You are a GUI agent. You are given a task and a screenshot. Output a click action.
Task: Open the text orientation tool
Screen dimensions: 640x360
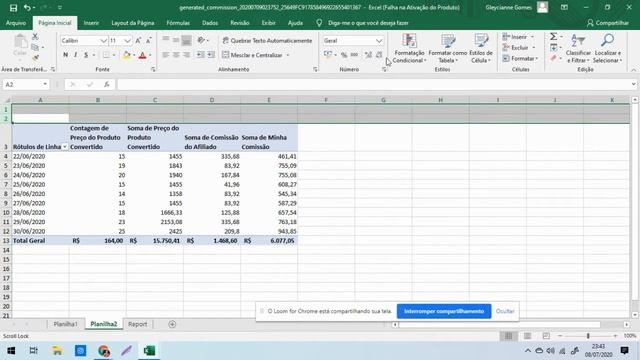pyautogui.click(x=202, y=40)
